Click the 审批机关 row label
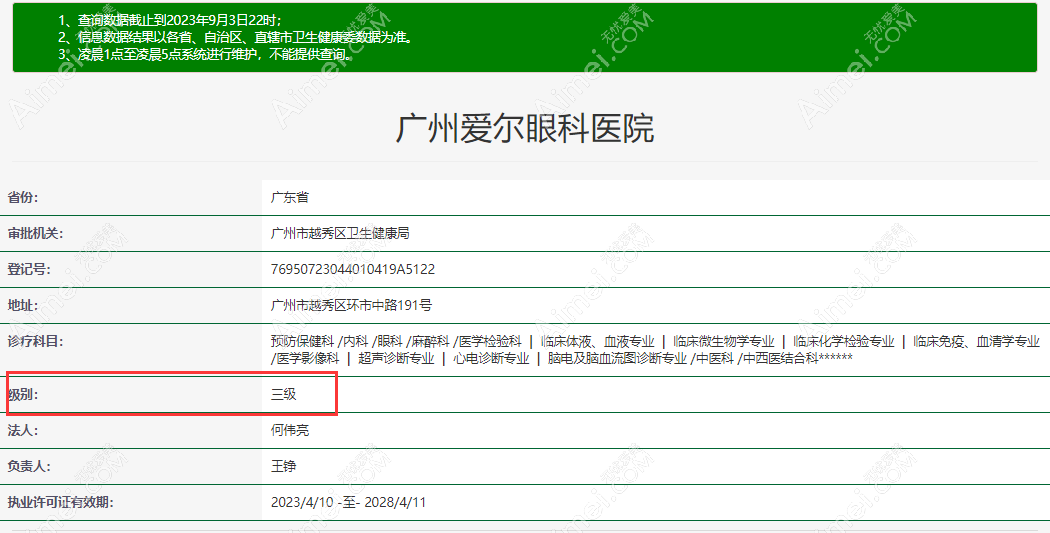 pyautogui.click(x=36, y=234)
